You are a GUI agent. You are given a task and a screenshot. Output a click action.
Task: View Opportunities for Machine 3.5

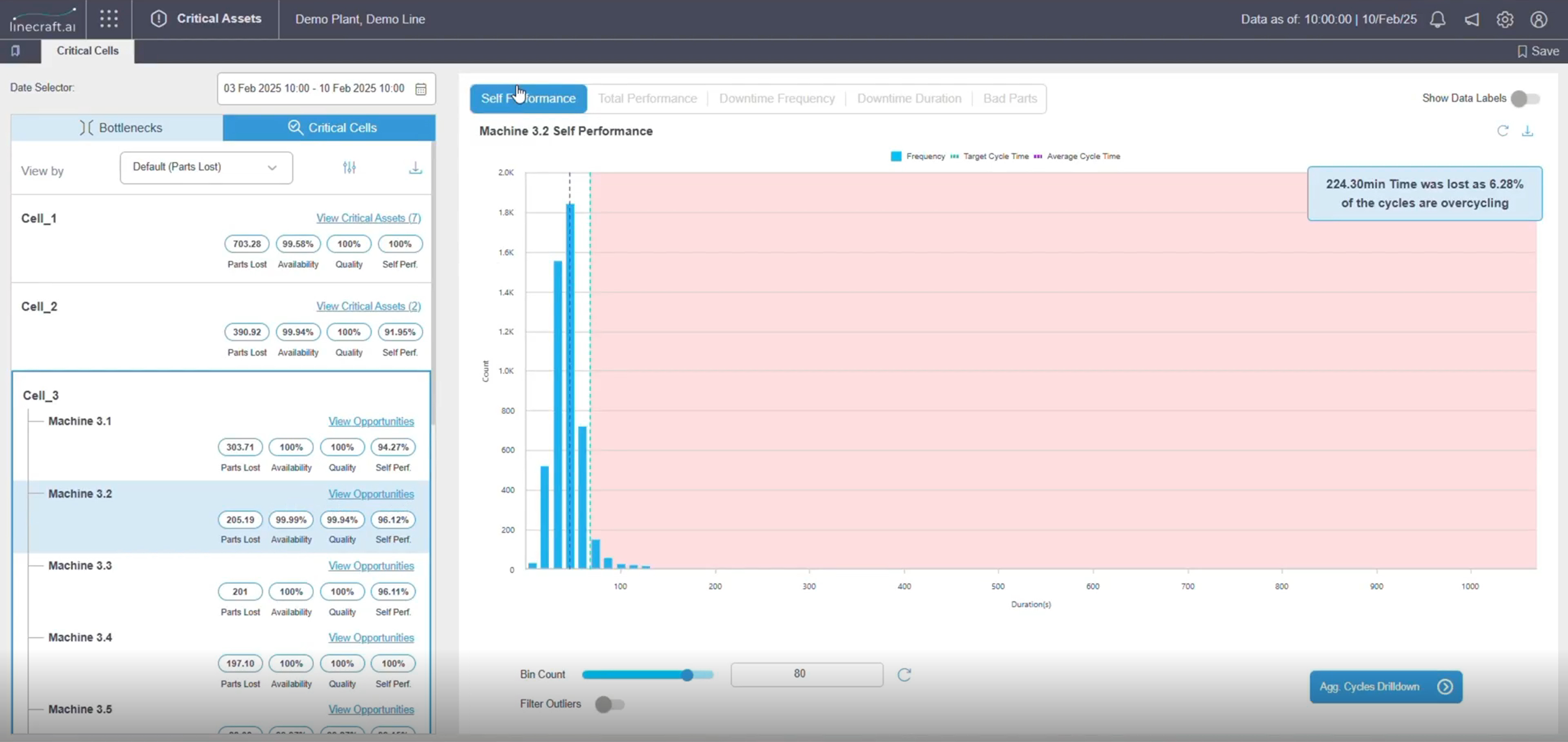(x=371, y=709)
